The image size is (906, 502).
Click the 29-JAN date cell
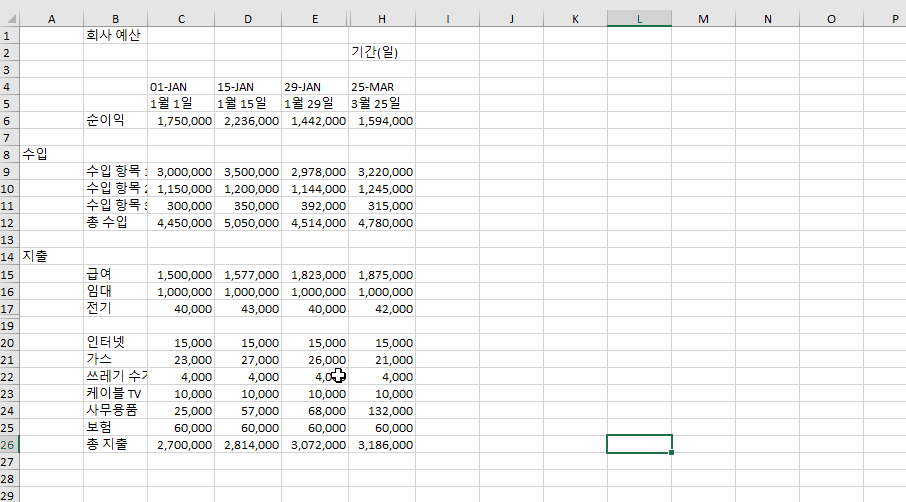[x=315, y=87]
